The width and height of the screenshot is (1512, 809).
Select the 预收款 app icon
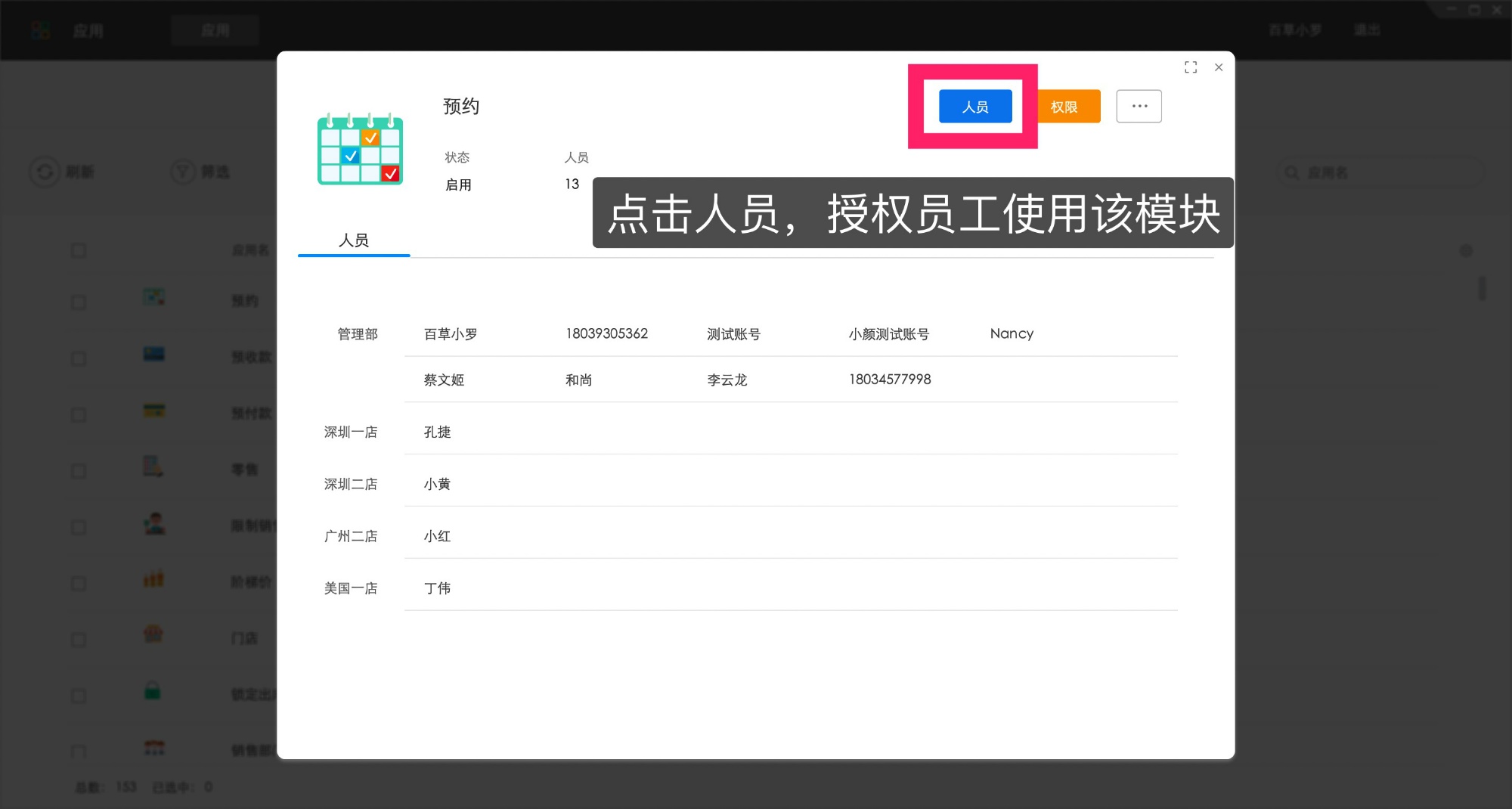click(153, 354)
